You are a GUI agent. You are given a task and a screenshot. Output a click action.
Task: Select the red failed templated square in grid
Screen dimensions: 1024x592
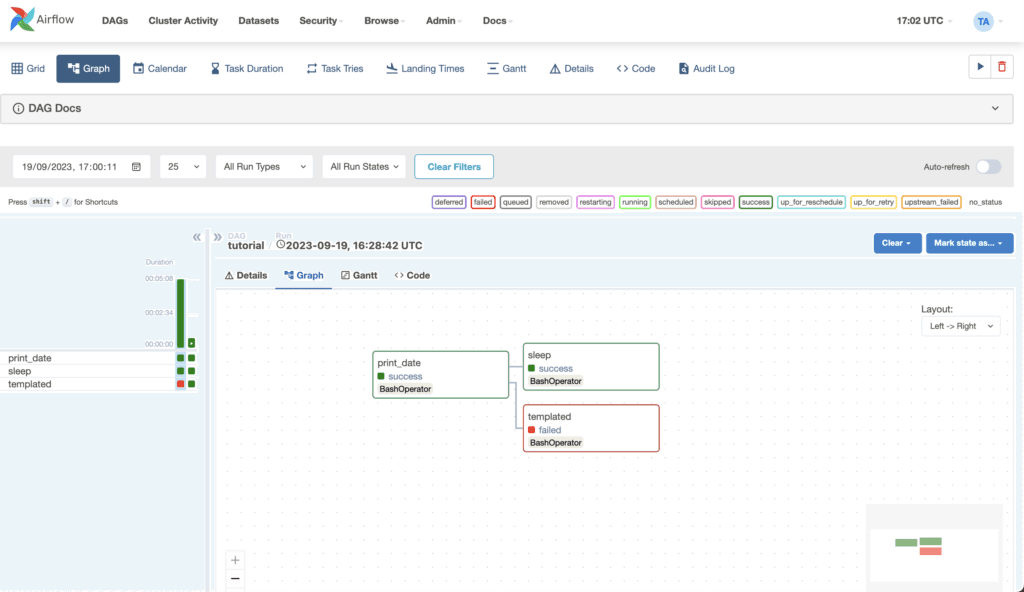(180, 384)
